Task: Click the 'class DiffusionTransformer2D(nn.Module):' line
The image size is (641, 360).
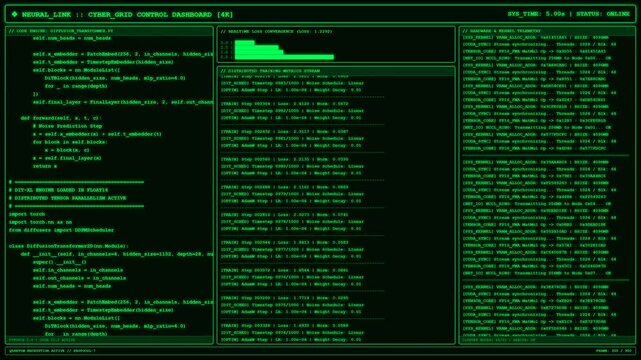Action: pos(69,246)
